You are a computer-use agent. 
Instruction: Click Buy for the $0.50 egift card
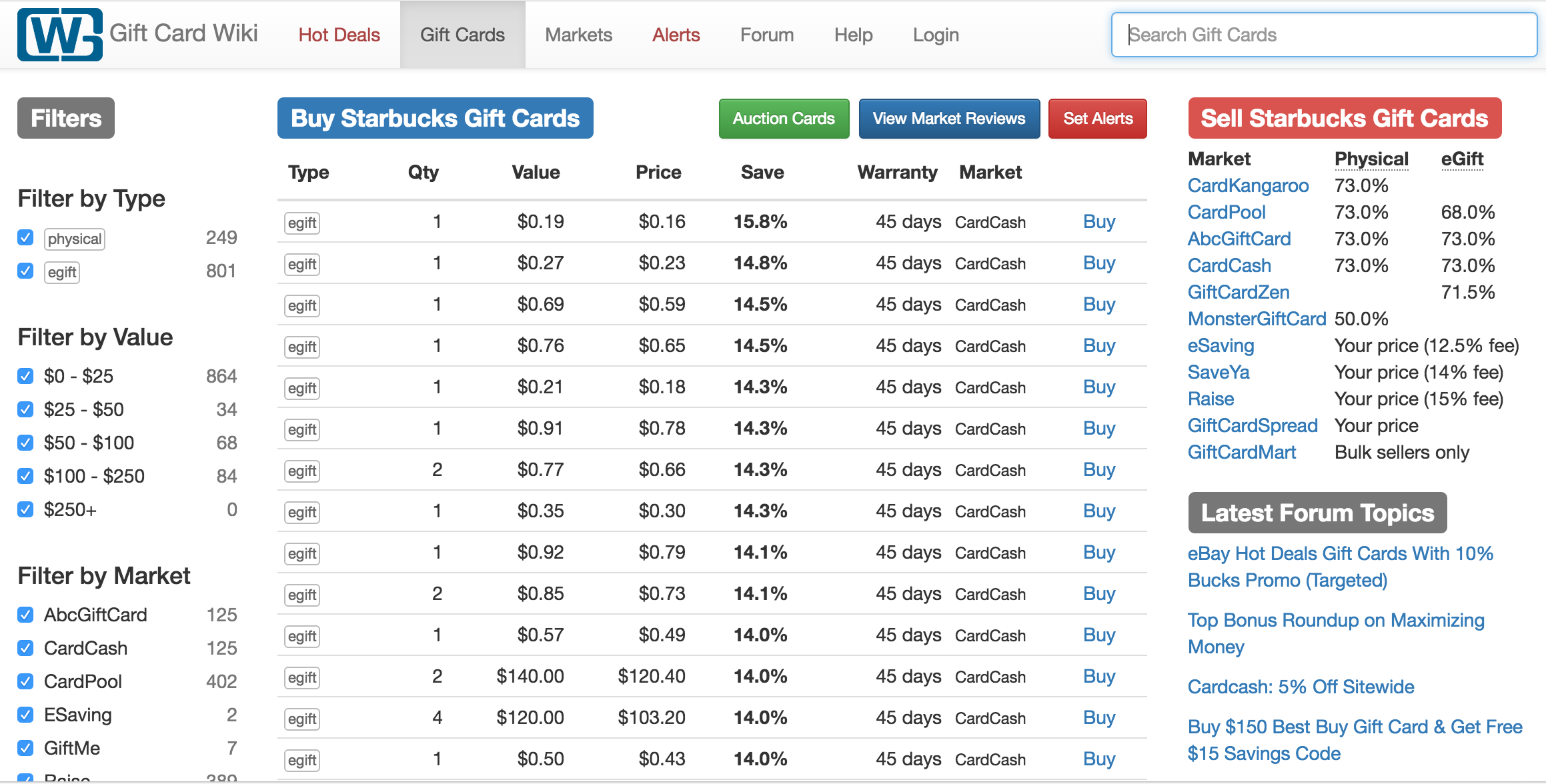[1099, 759]
